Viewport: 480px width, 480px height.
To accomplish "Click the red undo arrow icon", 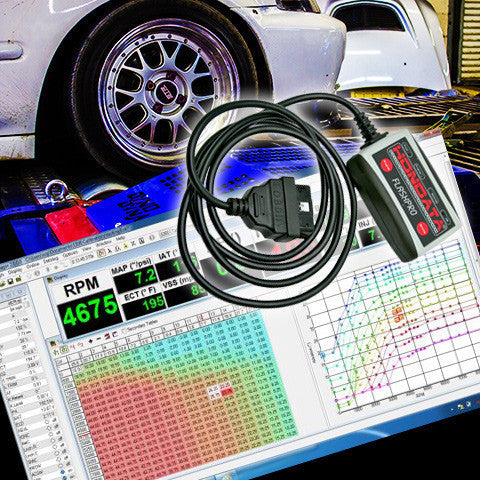I will tap(80, 345).
